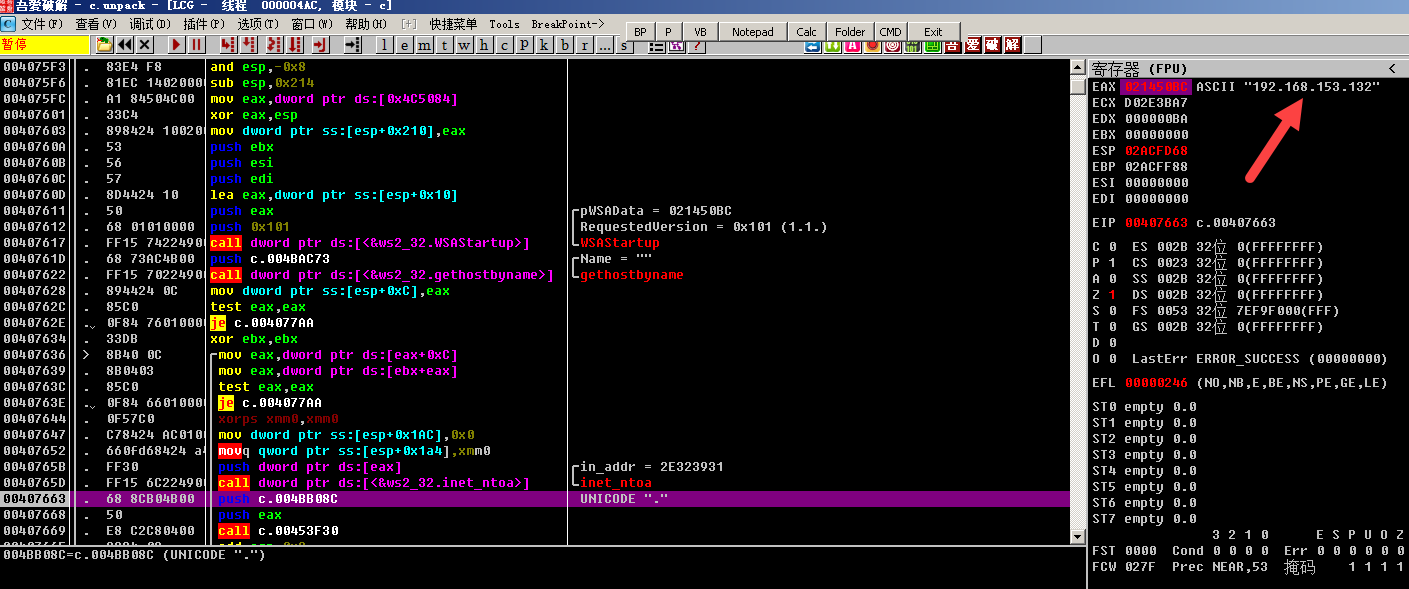Open the 插件(P) Plugins menu
The image size is (1409, 589).
click(x=203, y=24)
